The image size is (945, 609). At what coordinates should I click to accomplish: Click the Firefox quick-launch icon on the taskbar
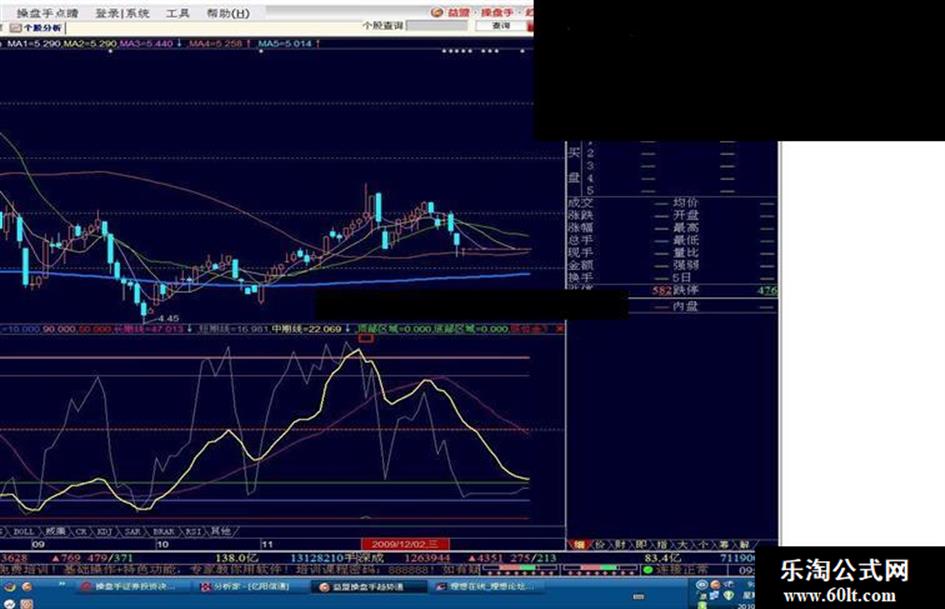27,587
